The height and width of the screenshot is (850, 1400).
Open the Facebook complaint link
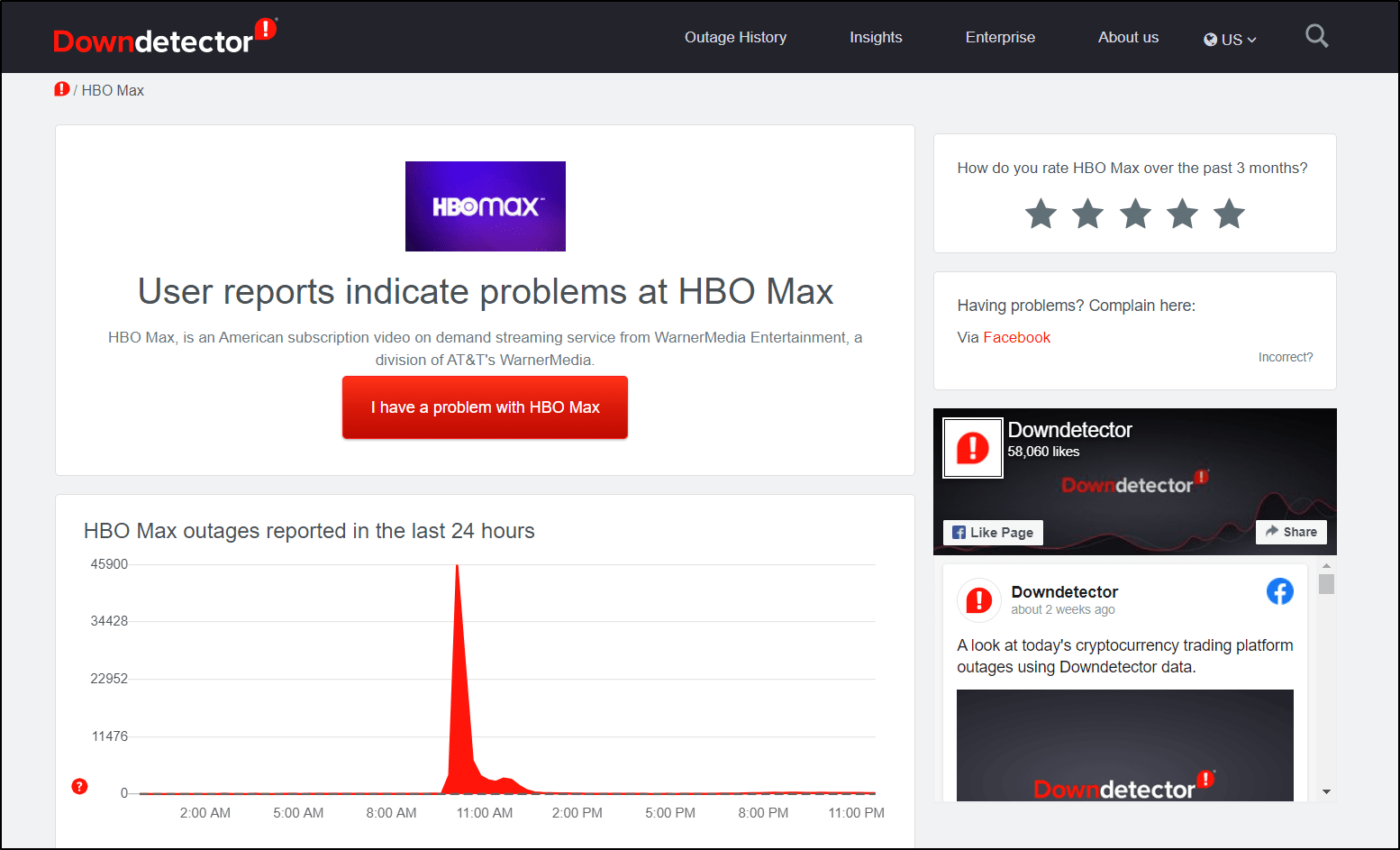(x=1016, y=337)
